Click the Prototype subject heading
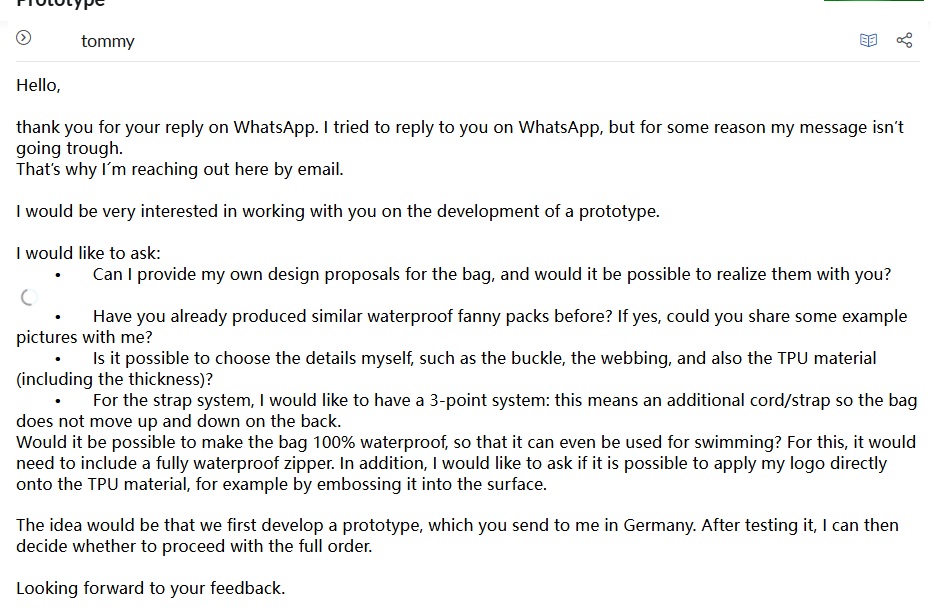 point(60,3)
